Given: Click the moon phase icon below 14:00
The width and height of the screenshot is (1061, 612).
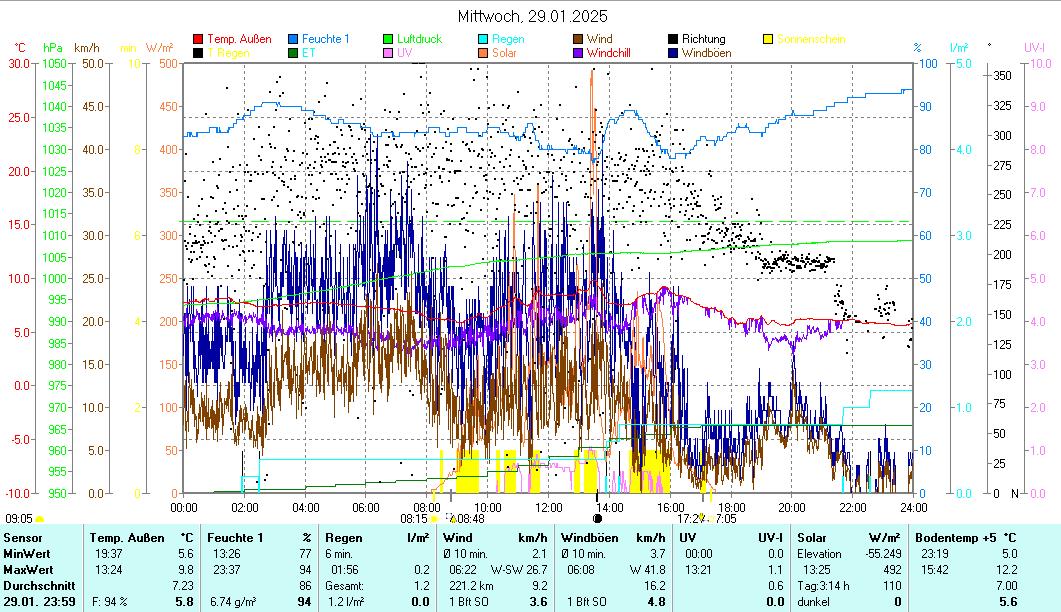Looking at the screenshot, I should pos(598,519).
